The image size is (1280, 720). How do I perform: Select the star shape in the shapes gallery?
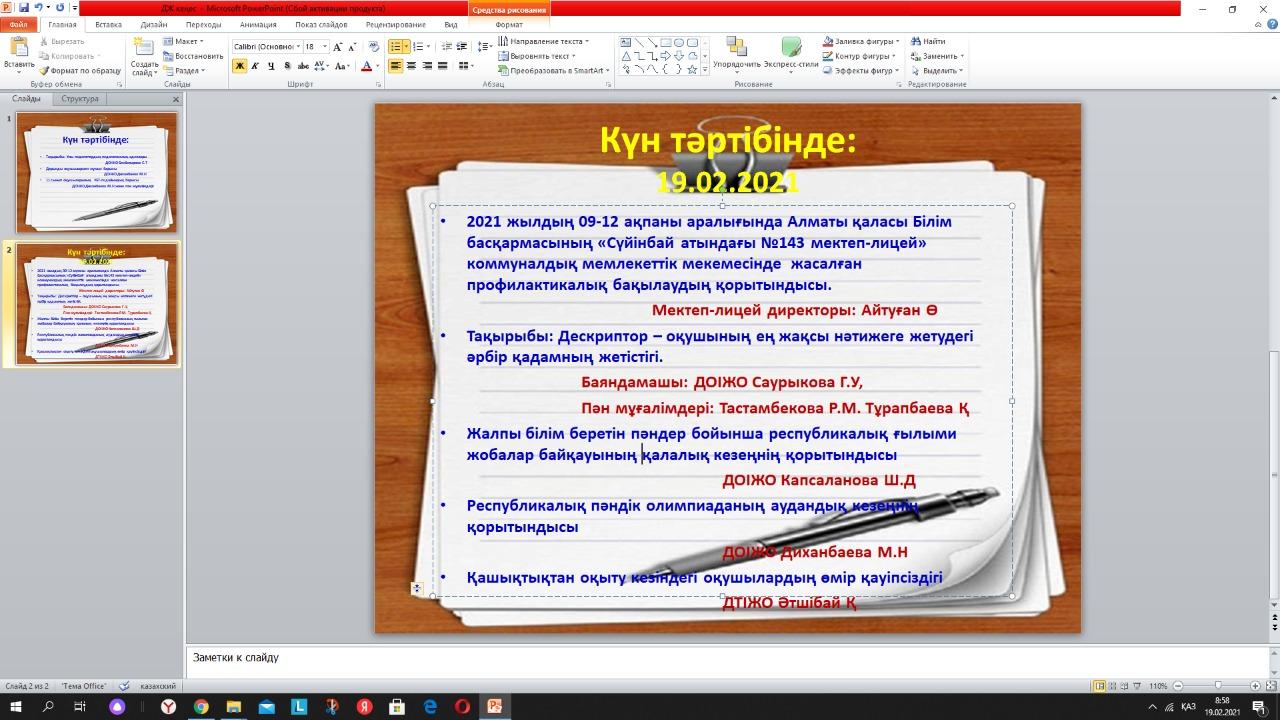point(692,70)
